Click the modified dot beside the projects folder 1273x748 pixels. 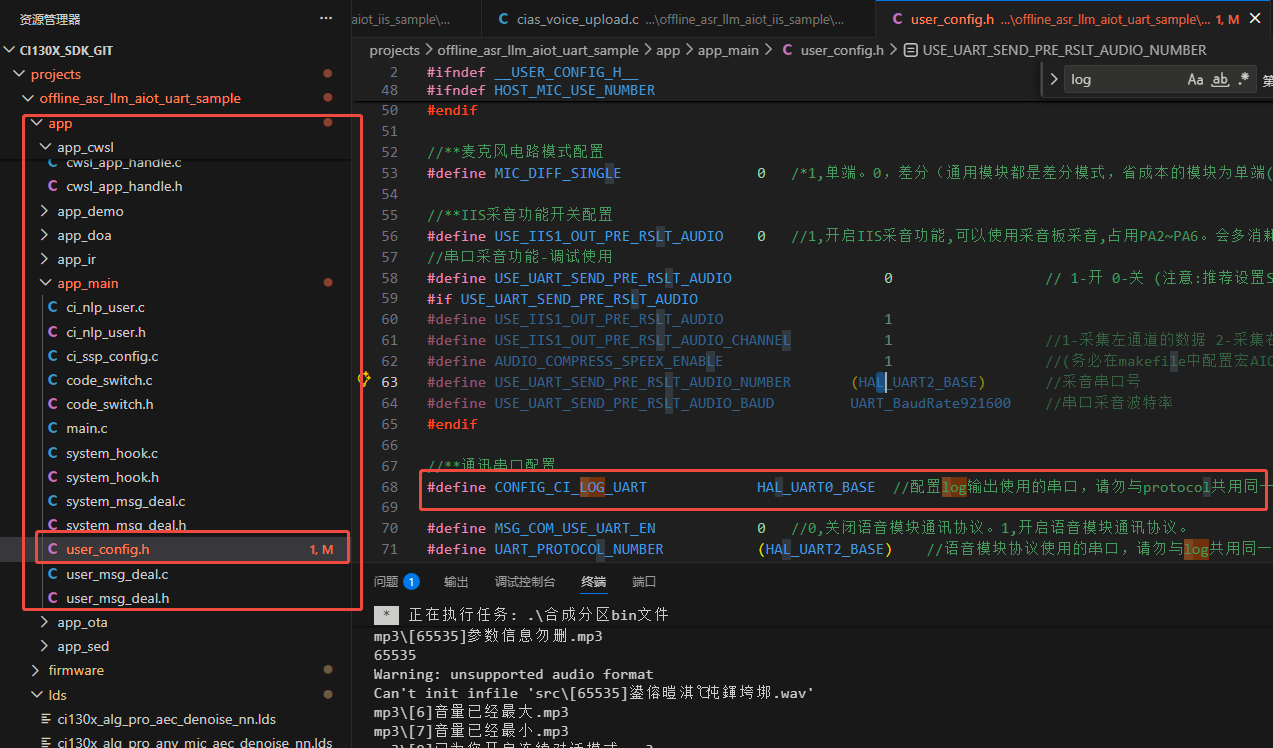tap(327, 73)
